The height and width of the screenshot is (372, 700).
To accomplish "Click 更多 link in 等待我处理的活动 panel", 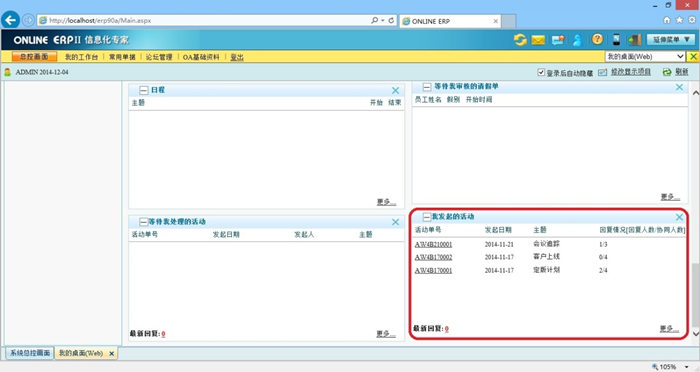I will point(386,334).
